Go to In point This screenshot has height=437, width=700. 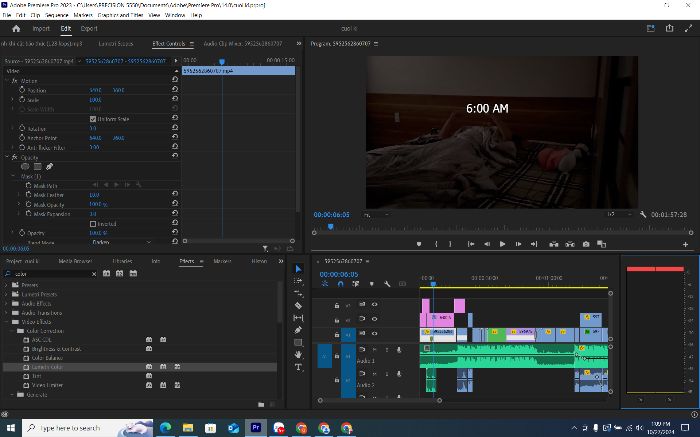(x=471, y=244)
